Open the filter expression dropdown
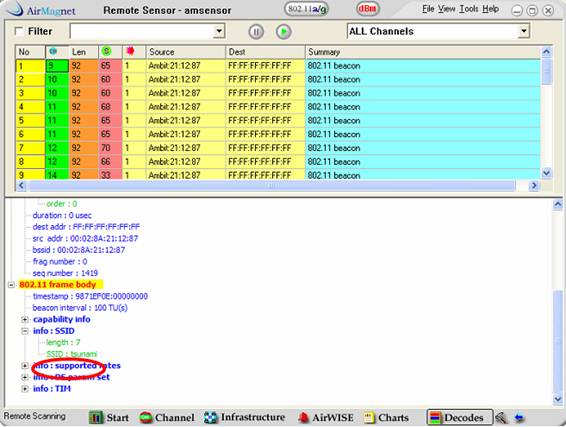 pyautogui.click(x=219, y=31)
